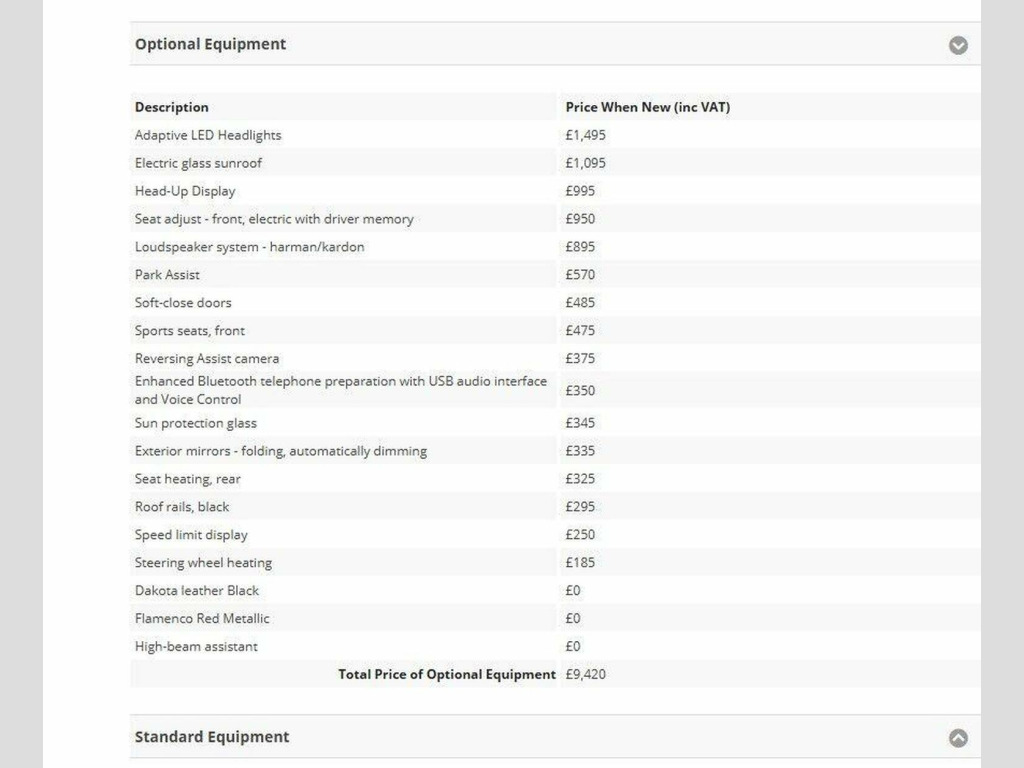Click the Adaptive LED Headlights row label
Viewport: 1024px width, 768px height.
point(208,135)
